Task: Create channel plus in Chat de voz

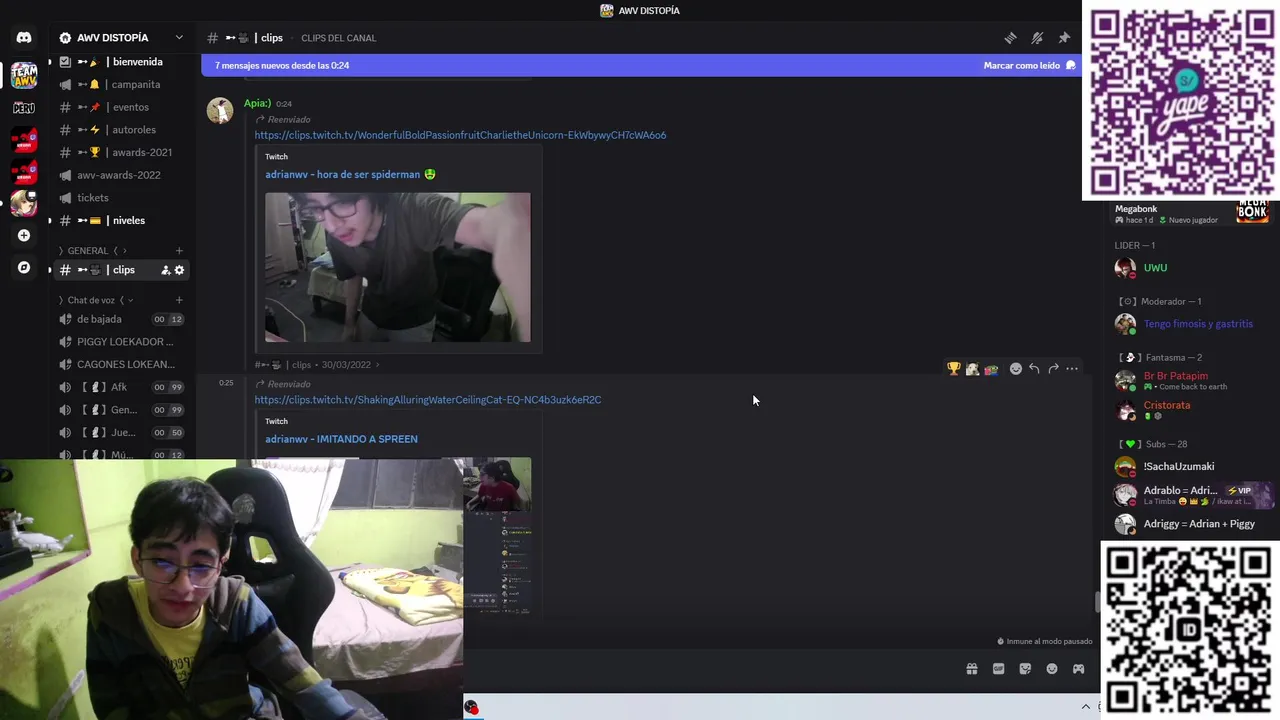Action: coord(179,300)
